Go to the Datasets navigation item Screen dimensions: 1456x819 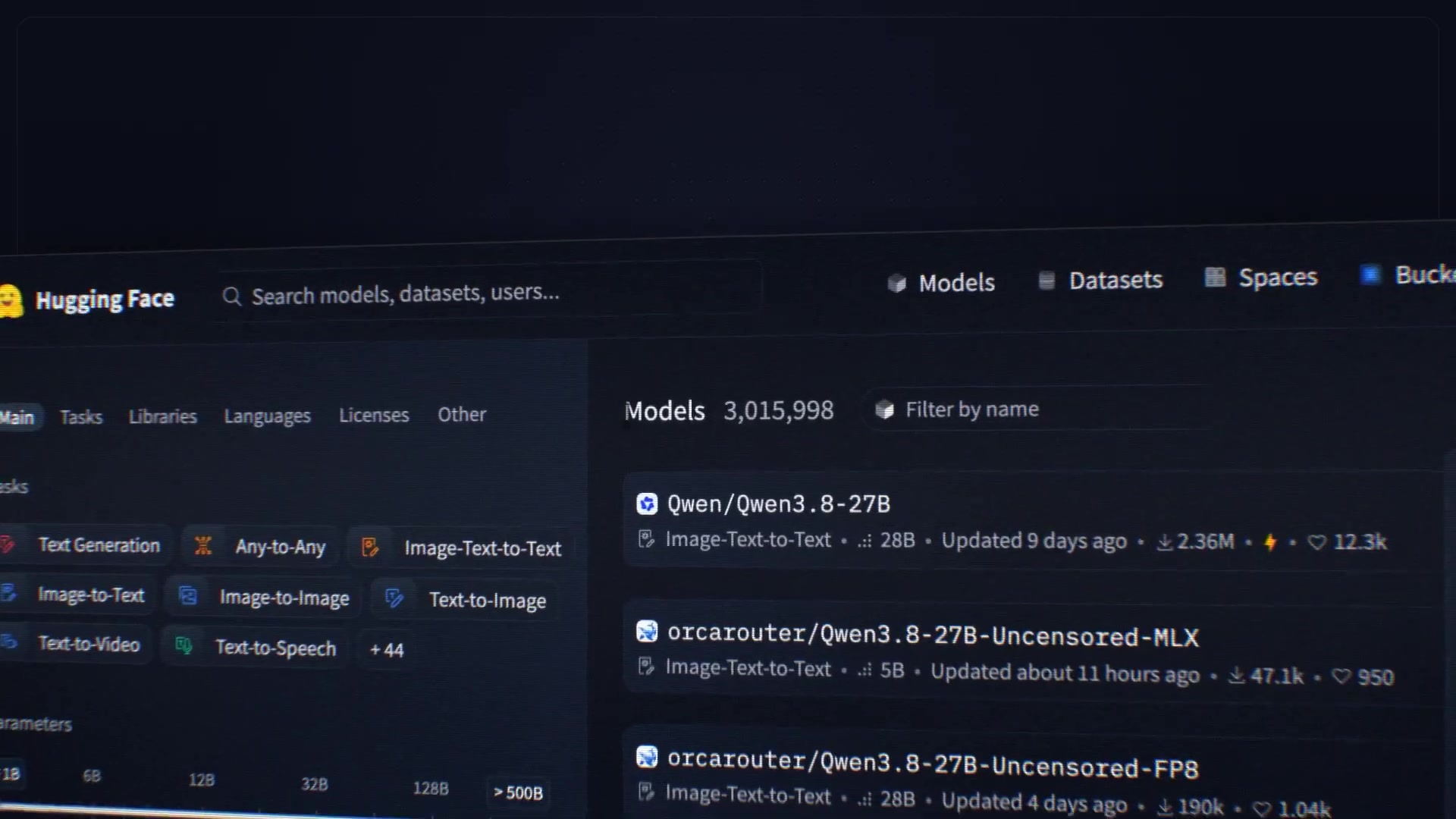click(1100, 281)
